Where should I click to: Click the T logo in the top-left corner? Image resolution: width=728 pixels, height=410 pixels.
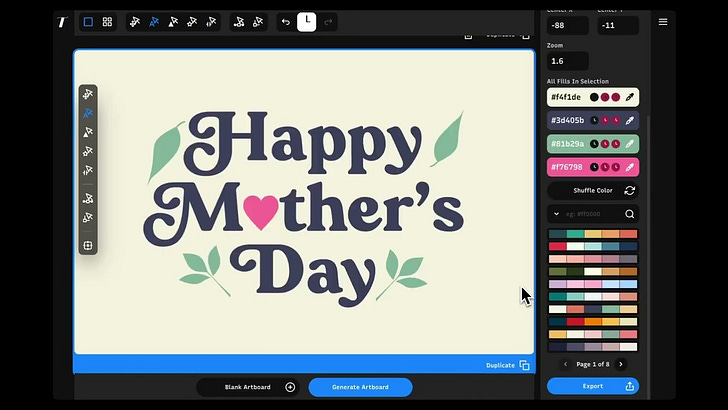(x=62, y=22)
